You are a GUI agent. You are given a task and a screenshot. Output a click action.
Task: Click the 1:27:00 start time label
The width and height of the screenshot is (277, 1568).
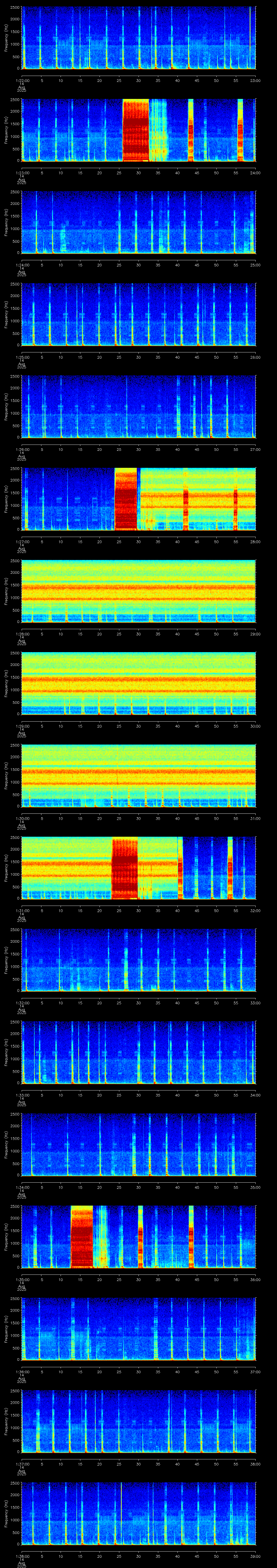[22, 542]
